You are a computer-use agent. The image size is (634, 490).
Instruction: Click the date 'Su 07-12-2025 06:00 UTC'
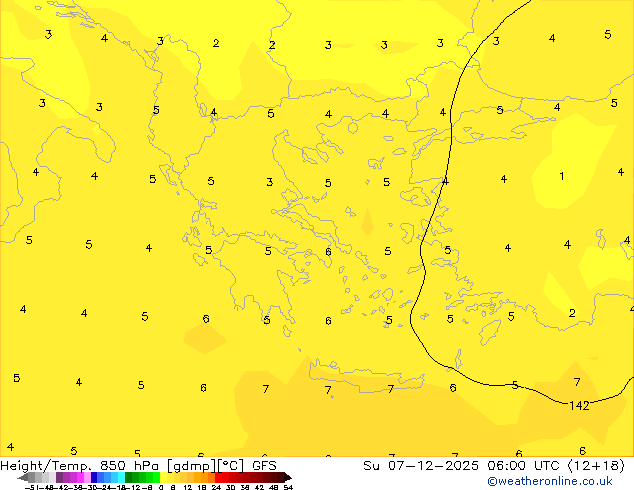click(x=463, y=466)
